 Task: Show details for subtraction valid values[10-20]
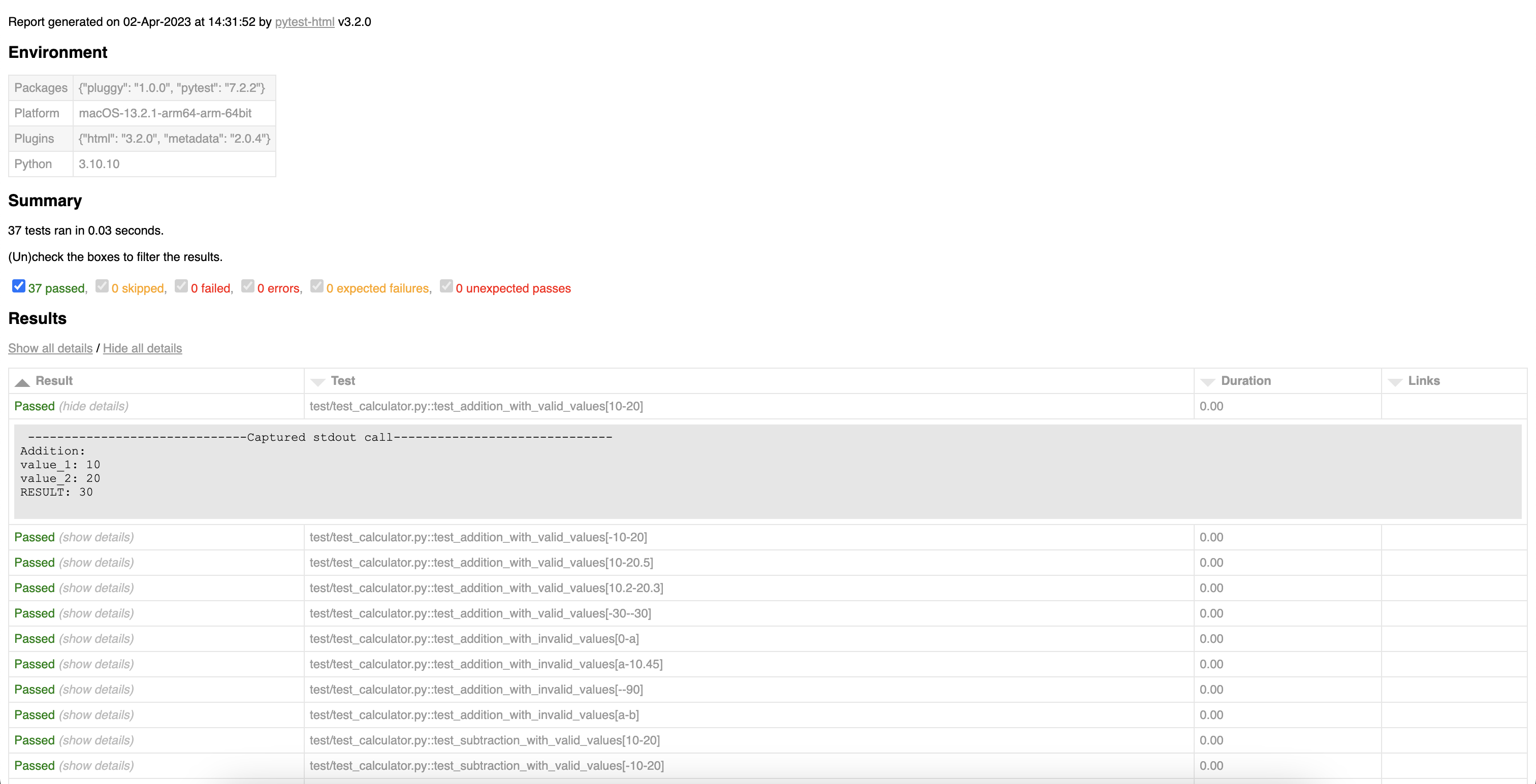[96, 740]
